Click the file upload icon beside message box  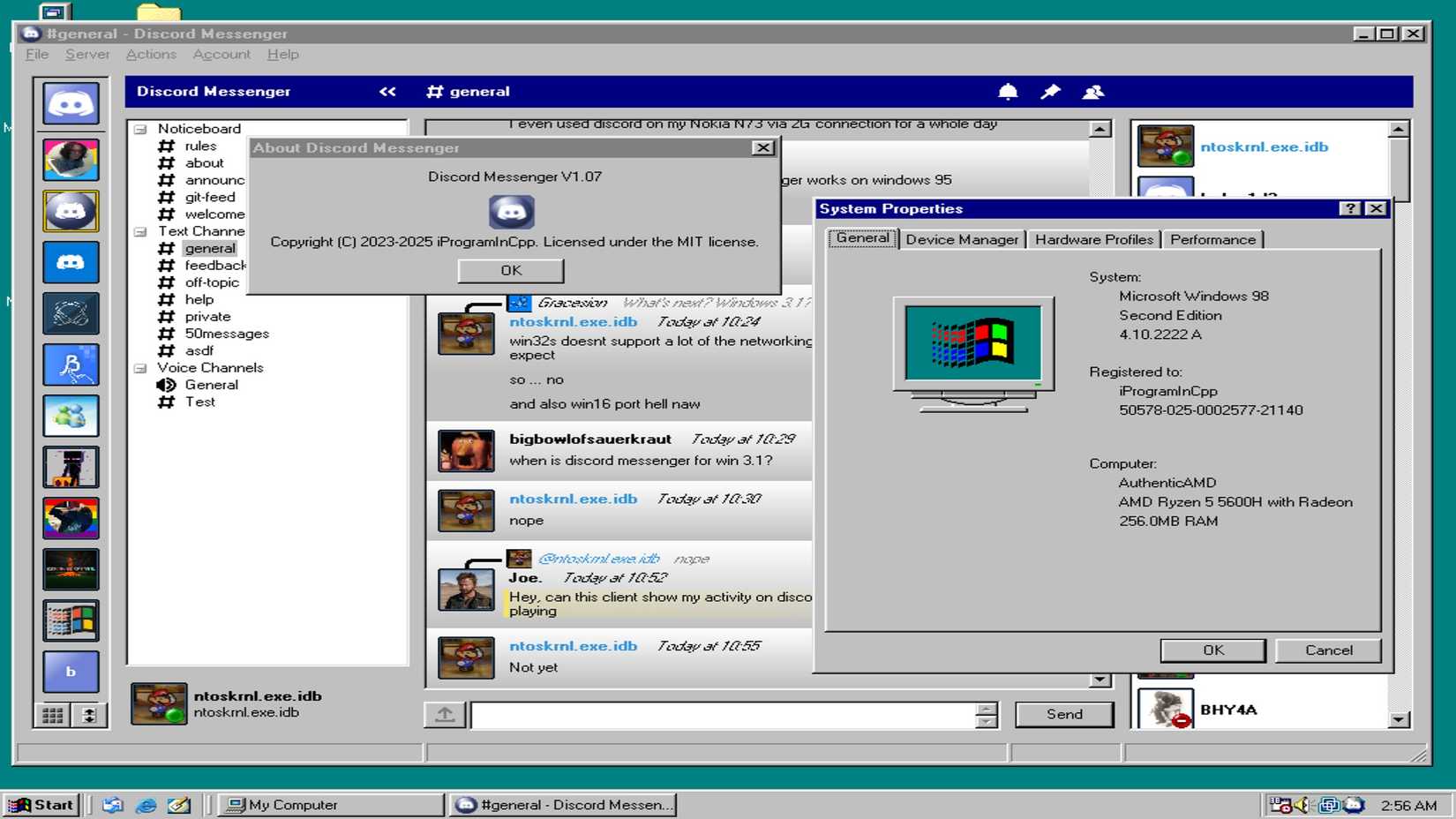[x=445, y=714]
